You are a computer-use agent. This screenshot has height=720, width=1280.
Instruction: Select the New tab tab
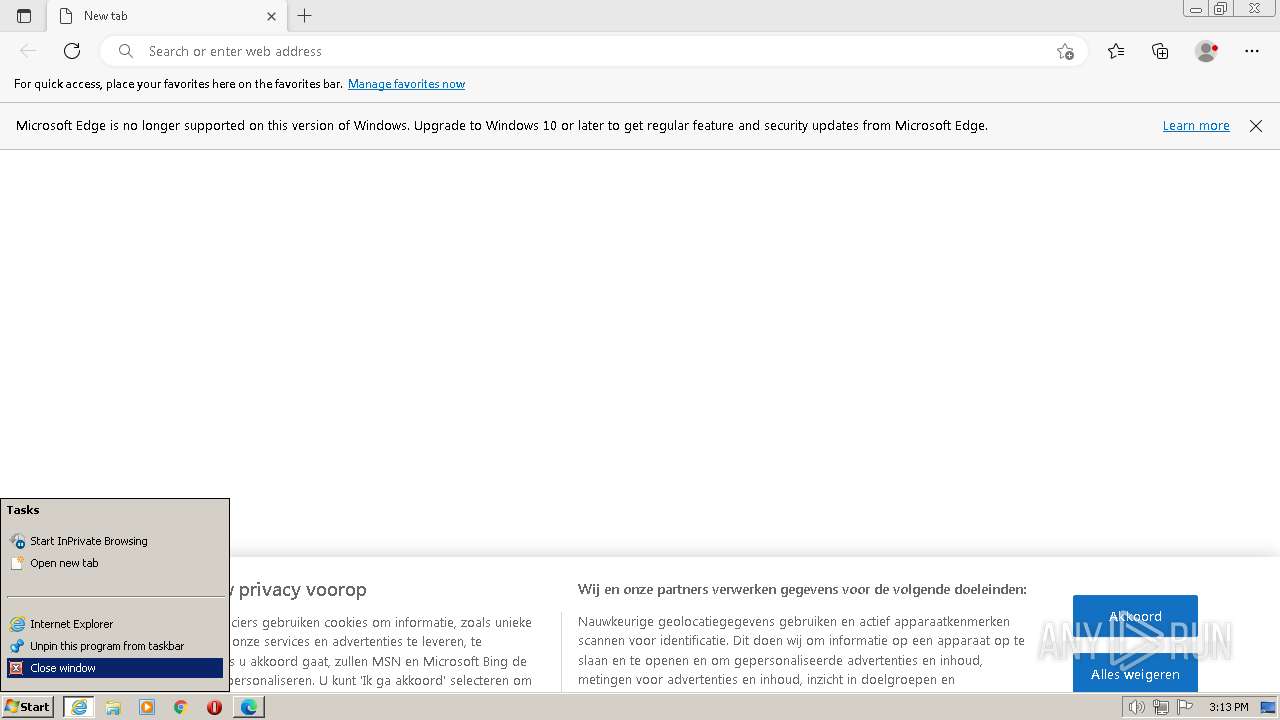coord(167,16)
